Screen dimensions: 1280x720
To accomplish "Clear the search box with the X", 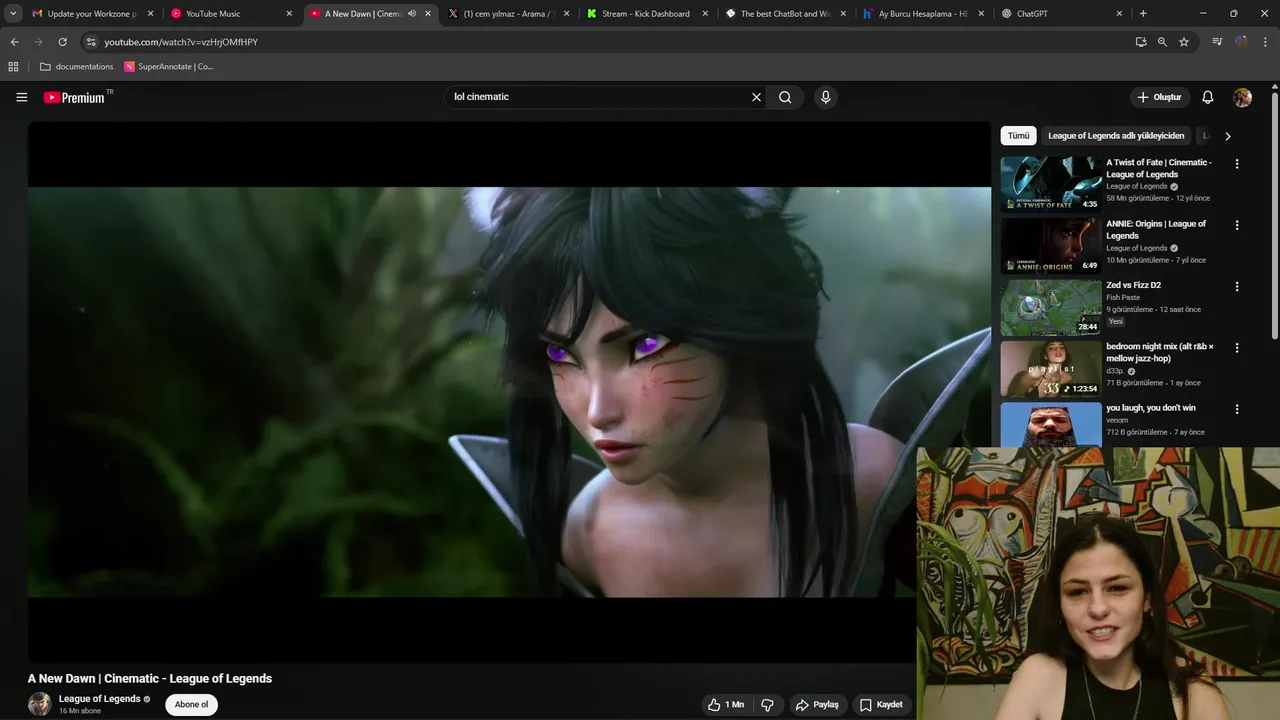I will click(756, 97).
